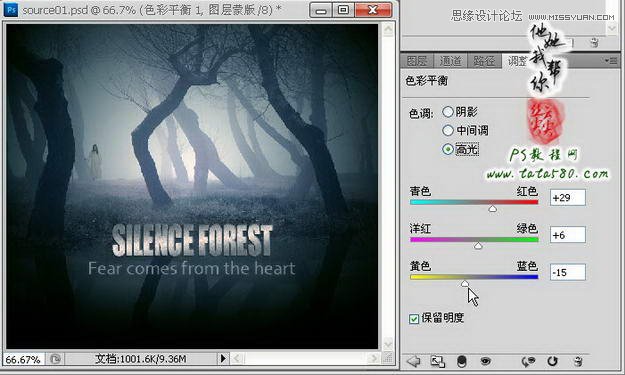Viewport: 625px width, 375px height.
Task: Switch to the 路径 (Paths) tab
Action: coord(484,61)
